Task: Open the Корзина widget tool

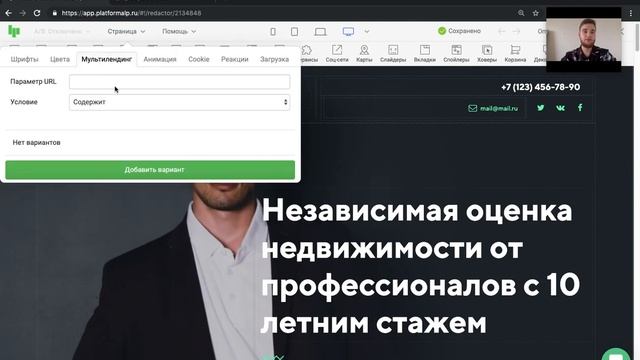Action: point(515,53)
